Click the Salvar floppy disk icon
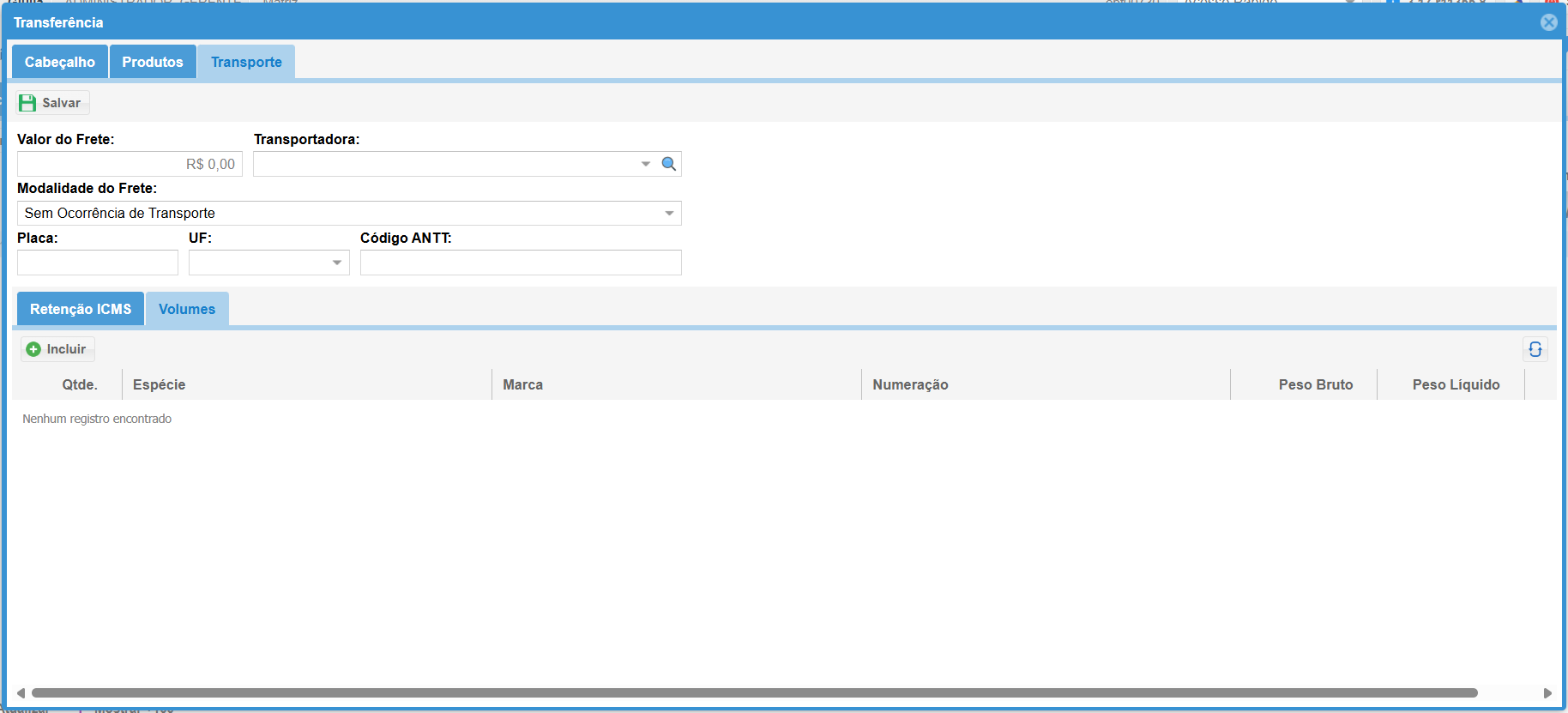1568x713 pixels. point(27,103)
